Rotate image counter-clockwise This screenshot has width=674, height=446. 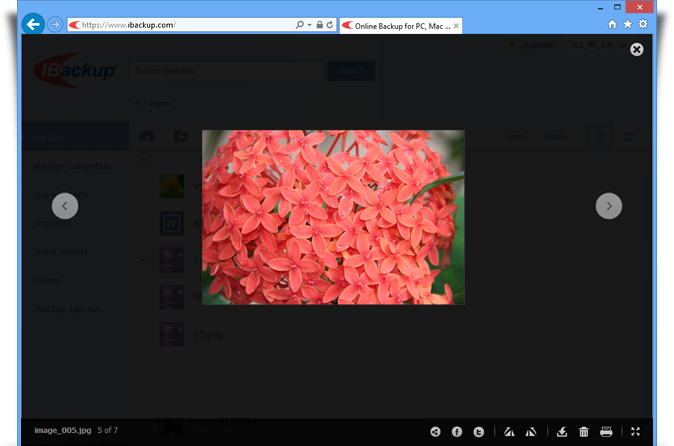[509, 432]
